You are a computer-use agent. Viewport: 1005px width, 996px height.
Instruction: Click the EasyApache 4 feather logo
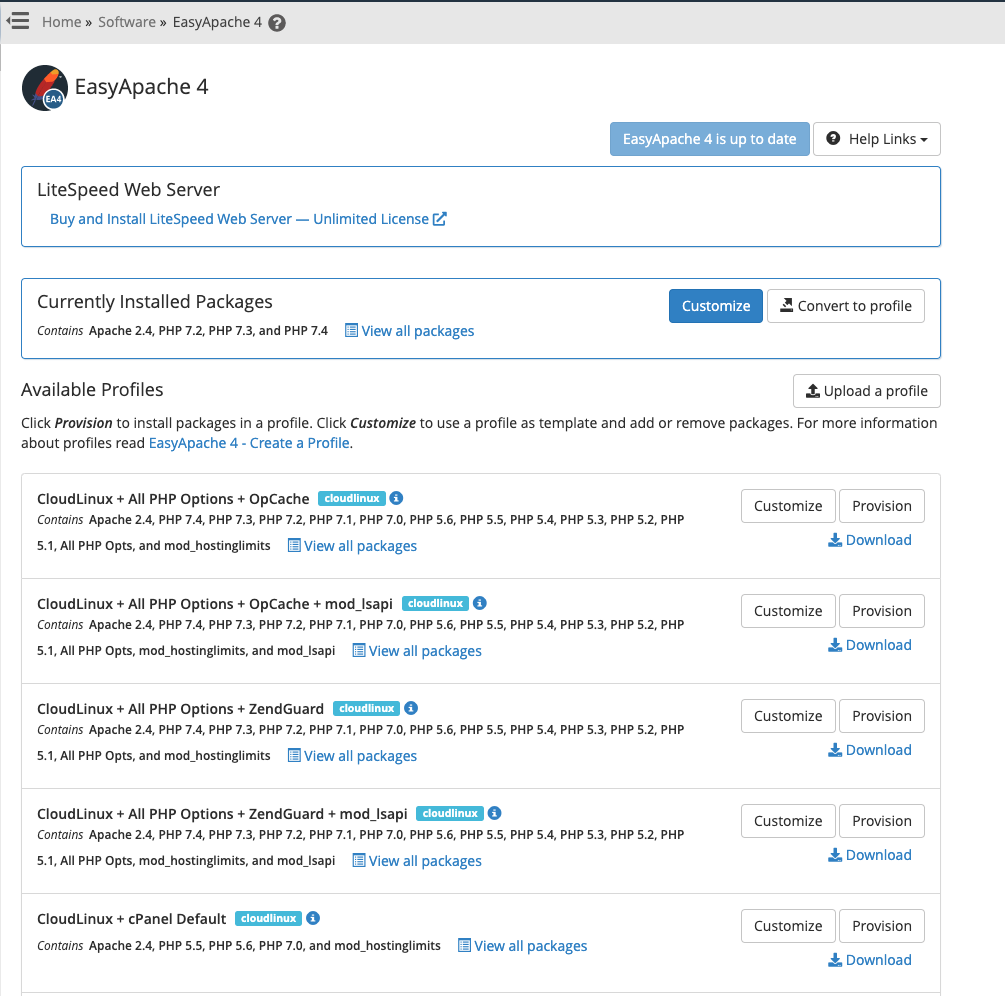coord(45,88)
